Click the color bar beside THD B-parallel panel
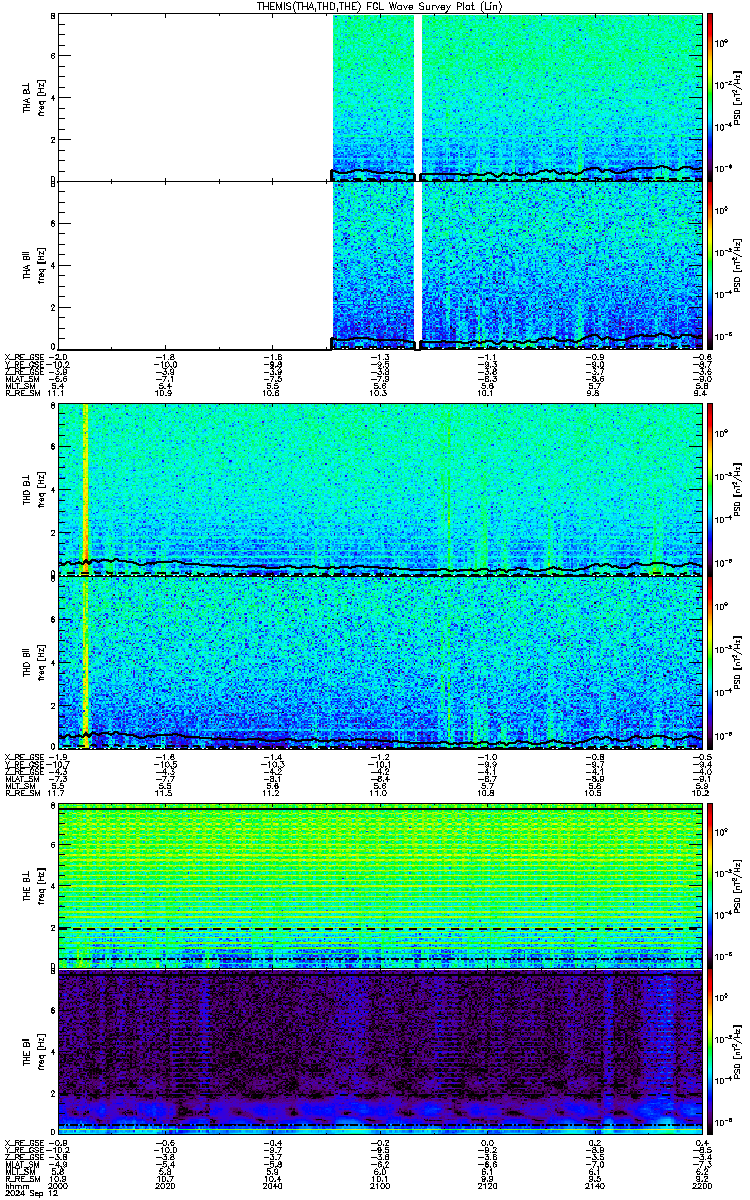The image size is (750, 1200). tap(710, 662)
